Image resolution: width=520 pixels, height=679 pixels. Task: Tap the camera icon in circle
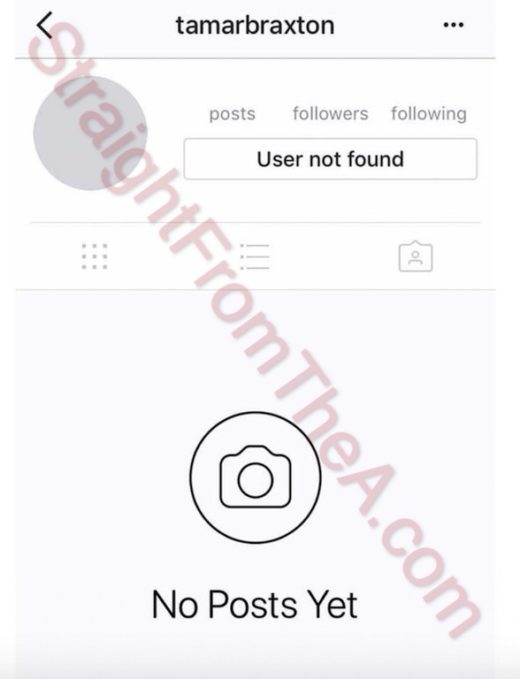pyautogui.click(x=255, y=477)
